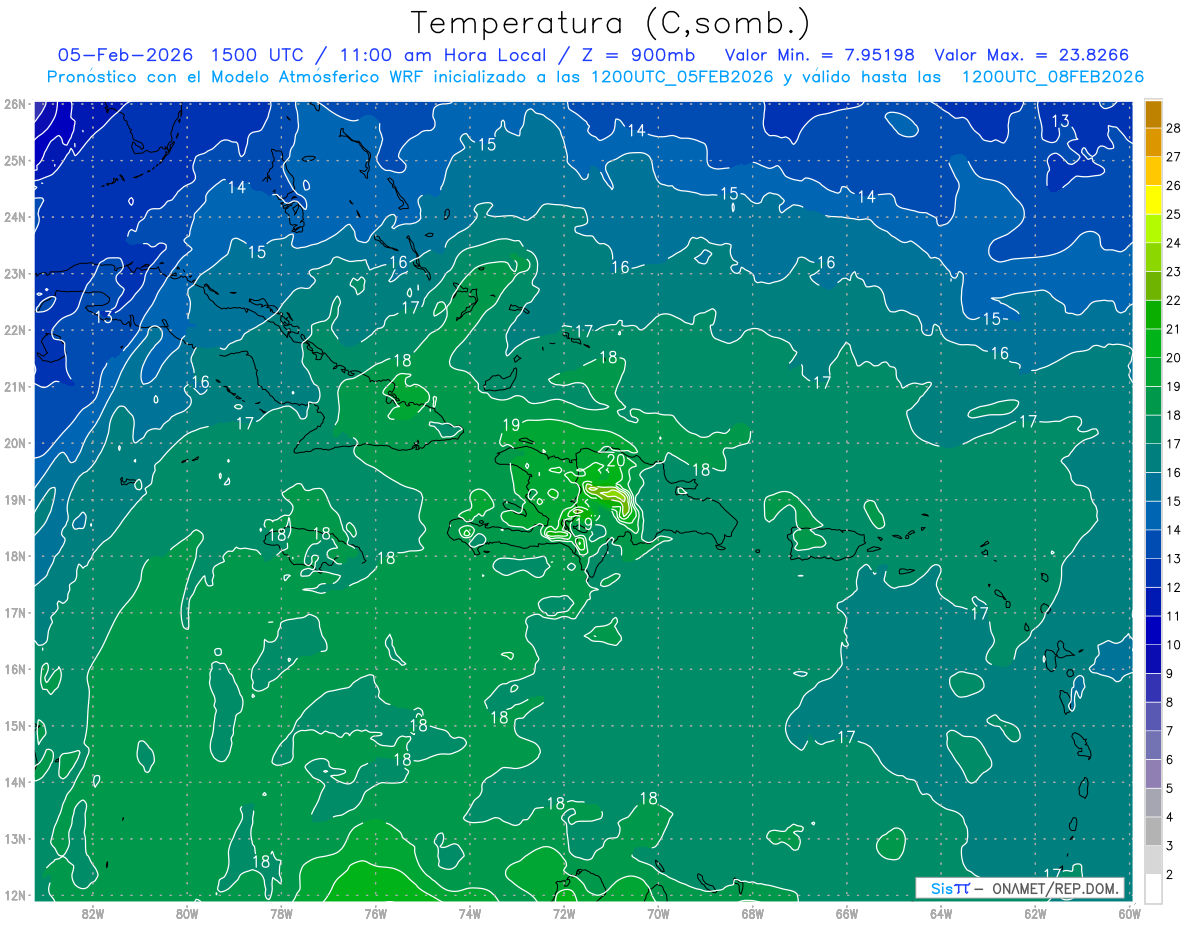The width and height of the screenshot is (1200, 927).
Task: Select the init time "1200UTC_05FEB2026"
Action: (x=682, y=77)
